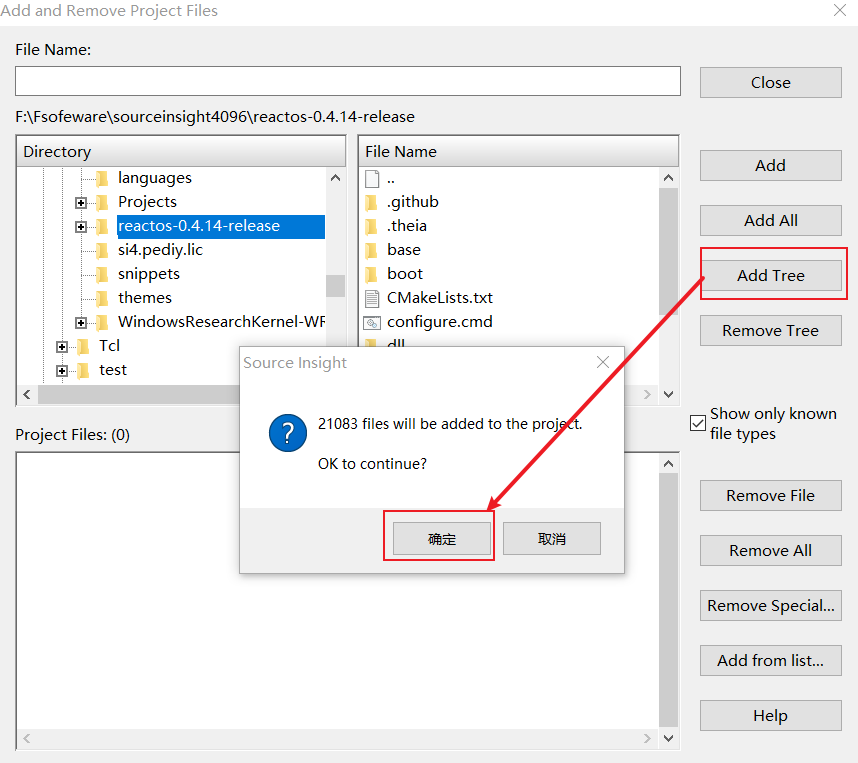This screenshot has width=858, height=763.
Task: Close the Add and Remove Project Files window
Action: click(x=839, y=10)
